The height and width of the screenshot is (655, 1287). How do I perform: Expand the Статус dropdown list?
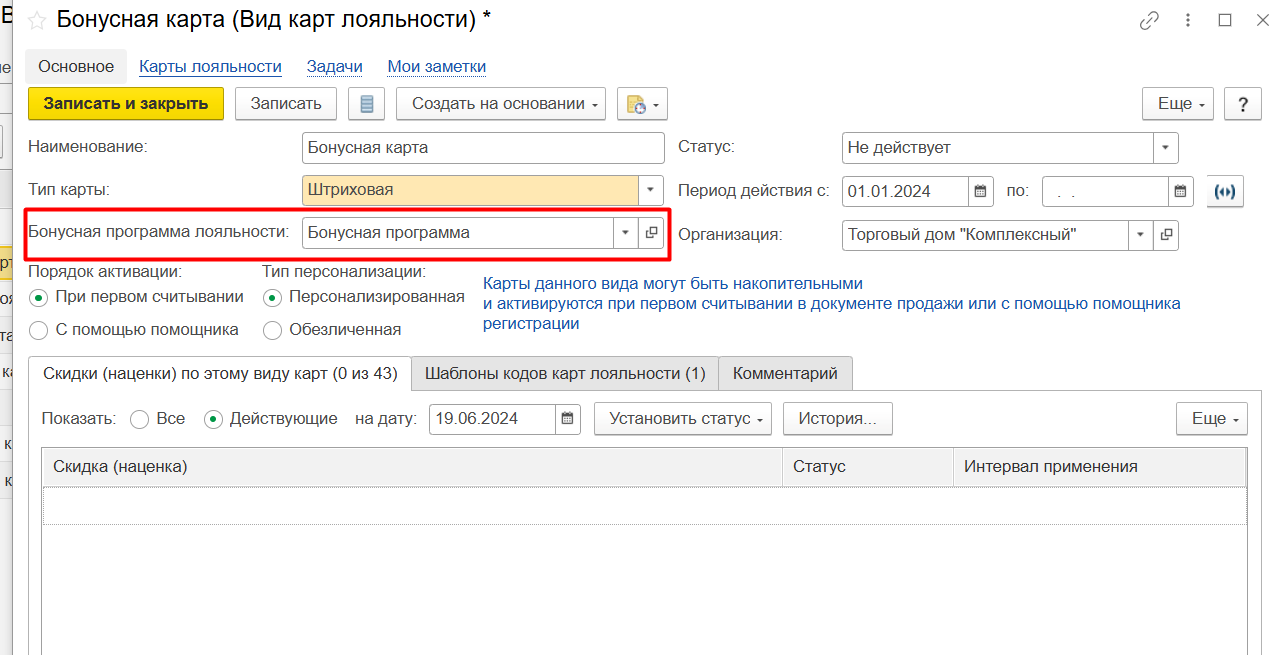pyautogui.click(x=1165, y=148)
